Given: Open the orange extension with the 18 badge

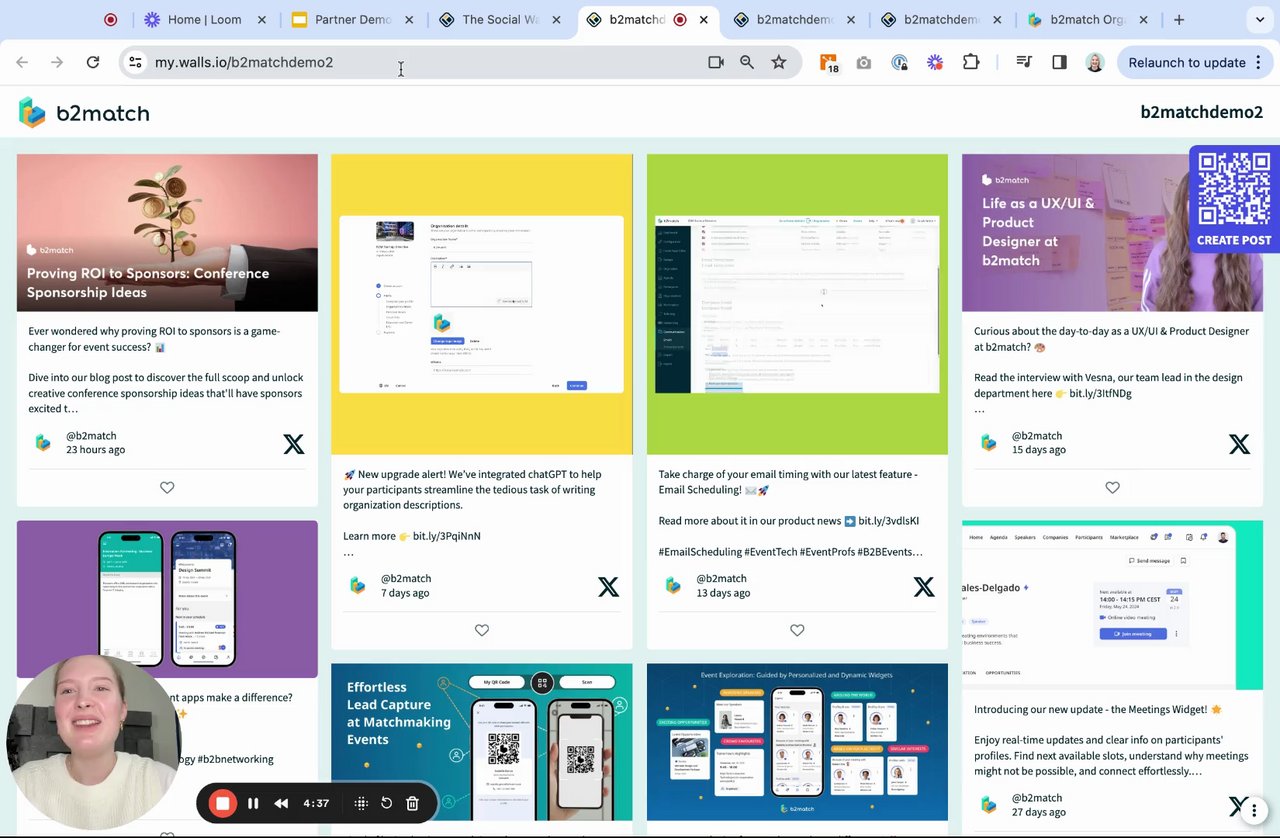Looking at the screenshot, I should pyautogui.click(x=829, y=63).
